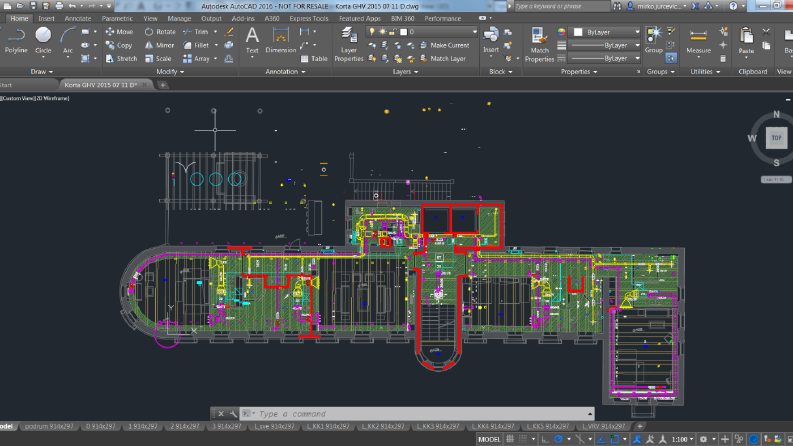Open the L_KK3 914x297 layout tab
This screenshot has width=793, height=446.
click(x=438, y=426)
